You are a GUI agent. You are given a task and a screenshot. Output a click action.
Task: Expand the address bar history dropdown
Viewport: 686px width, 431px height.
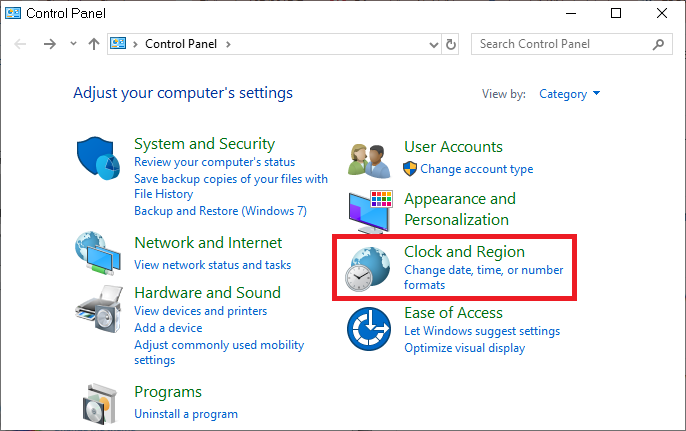(x=432, y=44)
